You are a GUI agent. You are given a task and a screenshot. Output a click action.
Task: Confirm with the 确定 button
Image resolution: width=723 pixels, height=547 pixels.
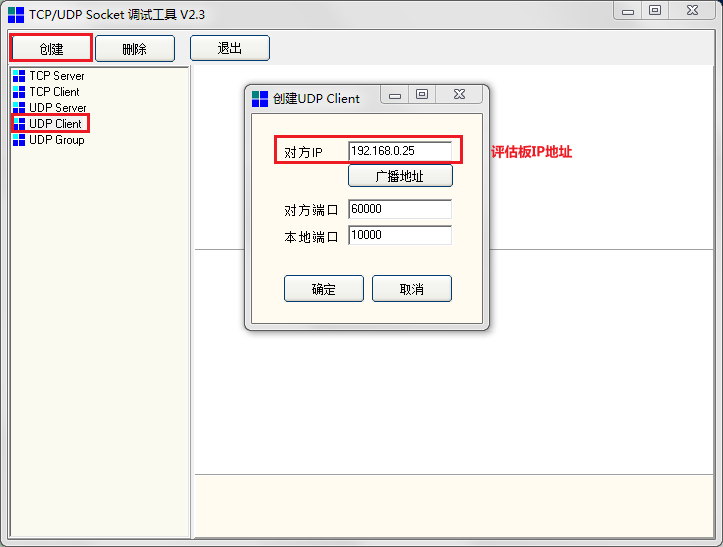(x=323, y=289)
